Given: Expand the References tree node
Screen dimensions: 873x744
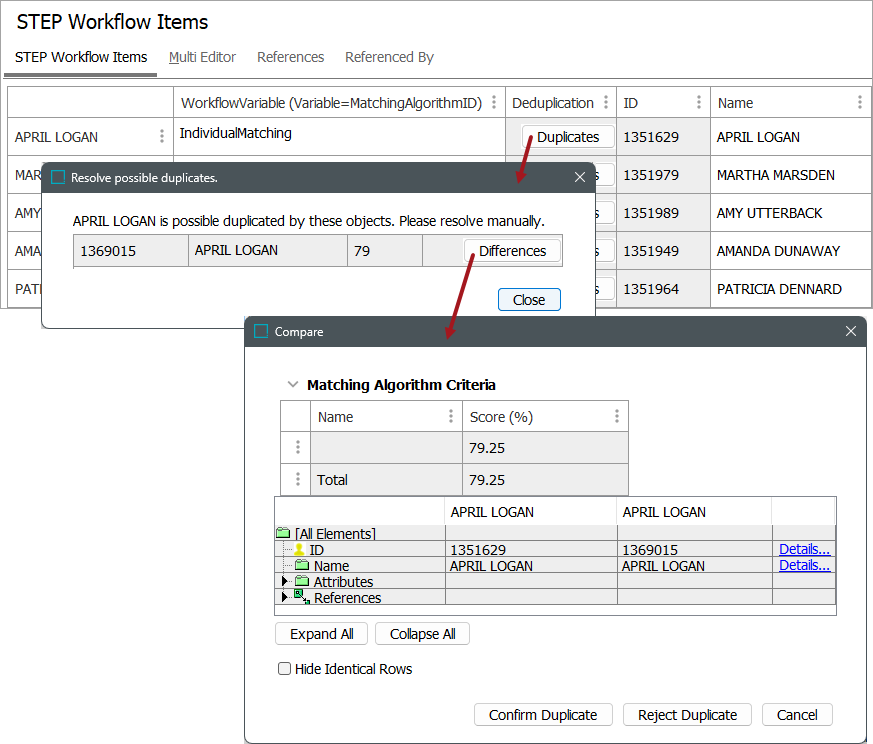Looking at the screenshot, I should pyautogui.click(x=285, y=598).
